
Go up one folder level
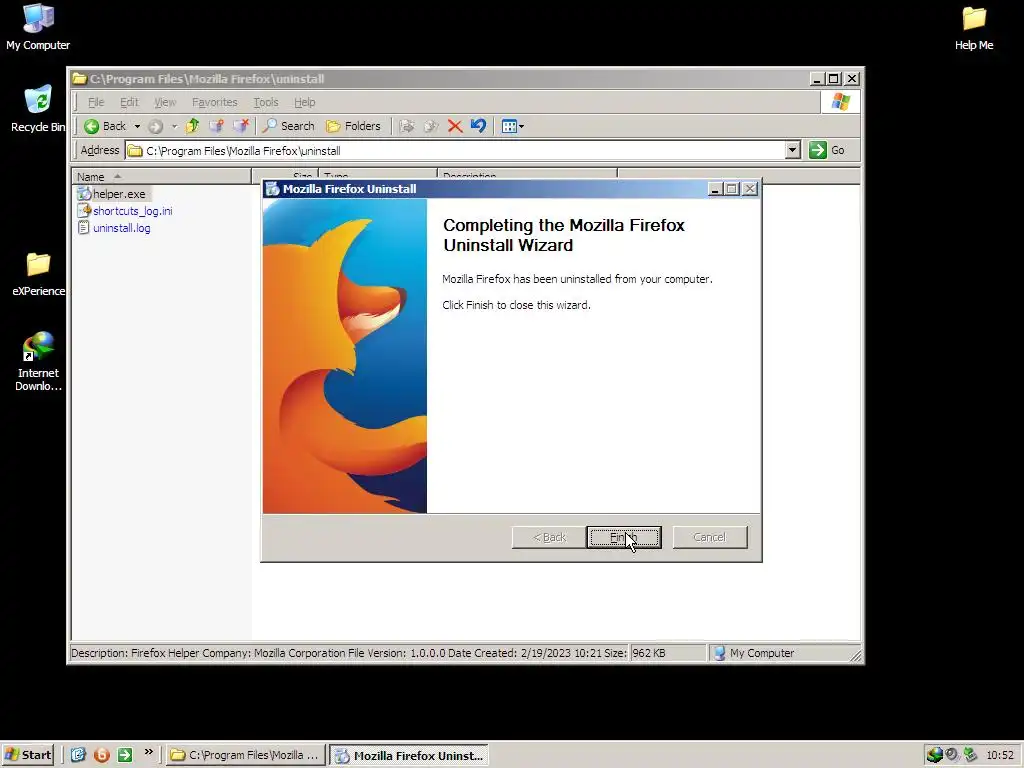tap(192, 126)
